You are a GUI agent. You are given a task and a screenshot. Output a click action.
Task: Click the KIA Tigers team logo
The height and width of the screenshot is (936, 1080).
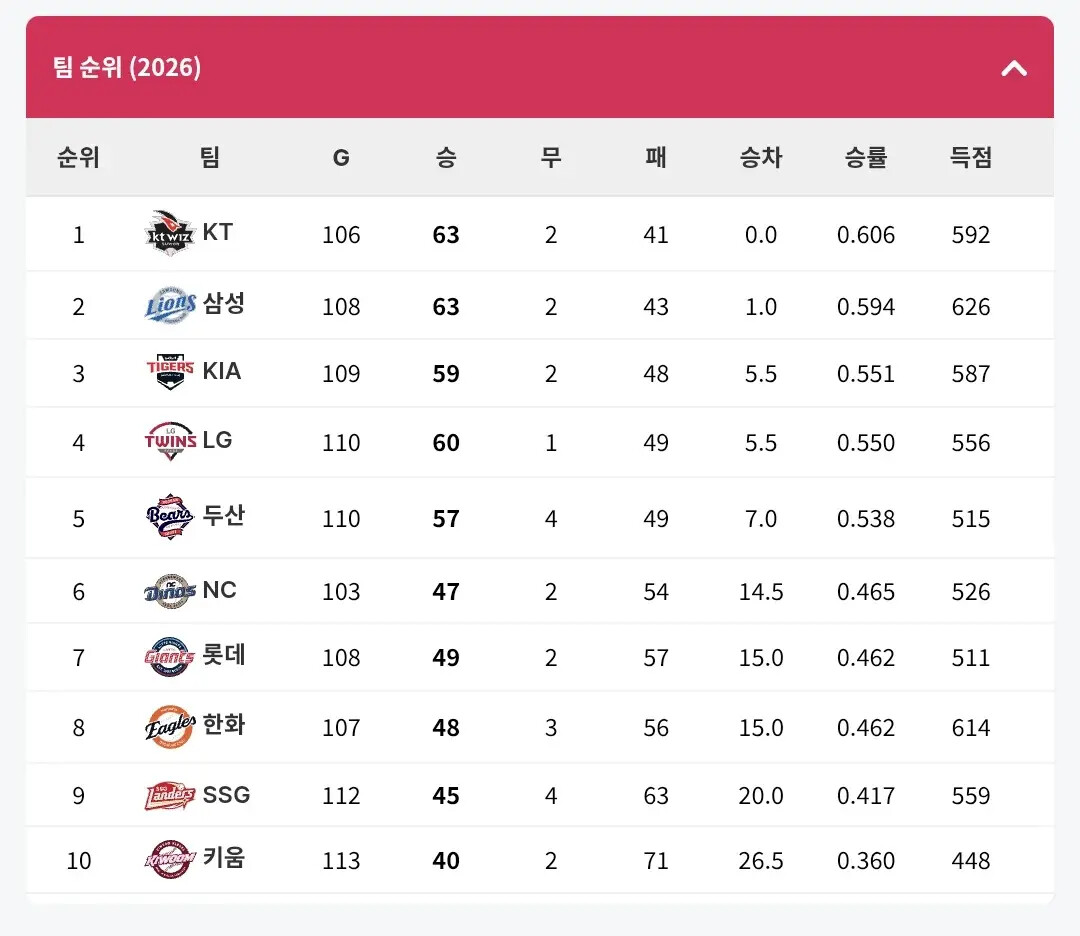click(x=170, y=372)
